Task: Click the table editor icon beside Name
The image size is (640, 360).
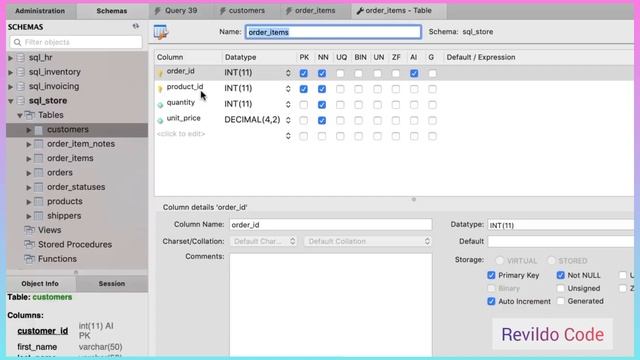Action: (161, 32)
